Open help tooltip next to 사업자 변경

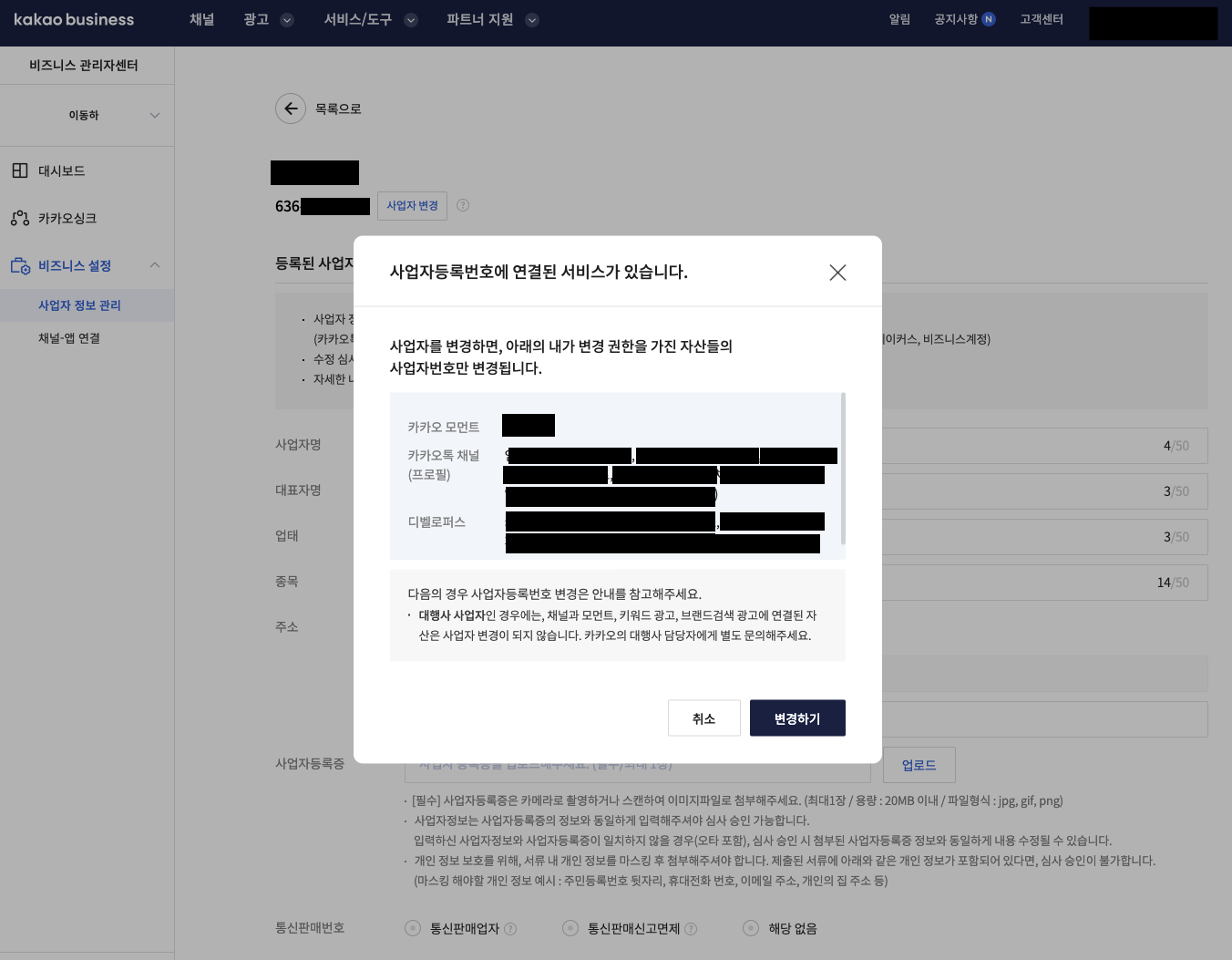463,205
